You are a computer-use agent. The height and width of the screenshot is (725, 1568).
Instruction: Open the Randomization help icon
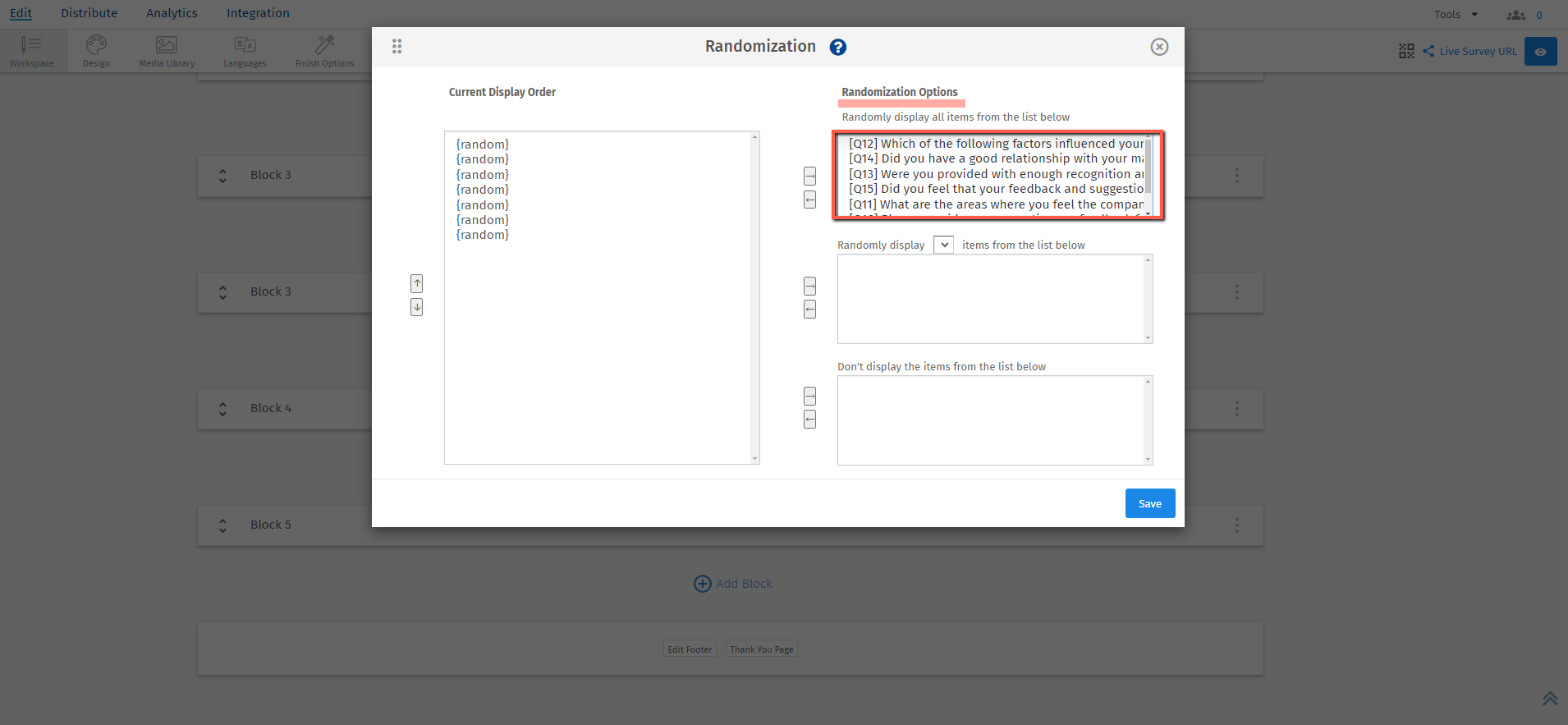point(837,47)
